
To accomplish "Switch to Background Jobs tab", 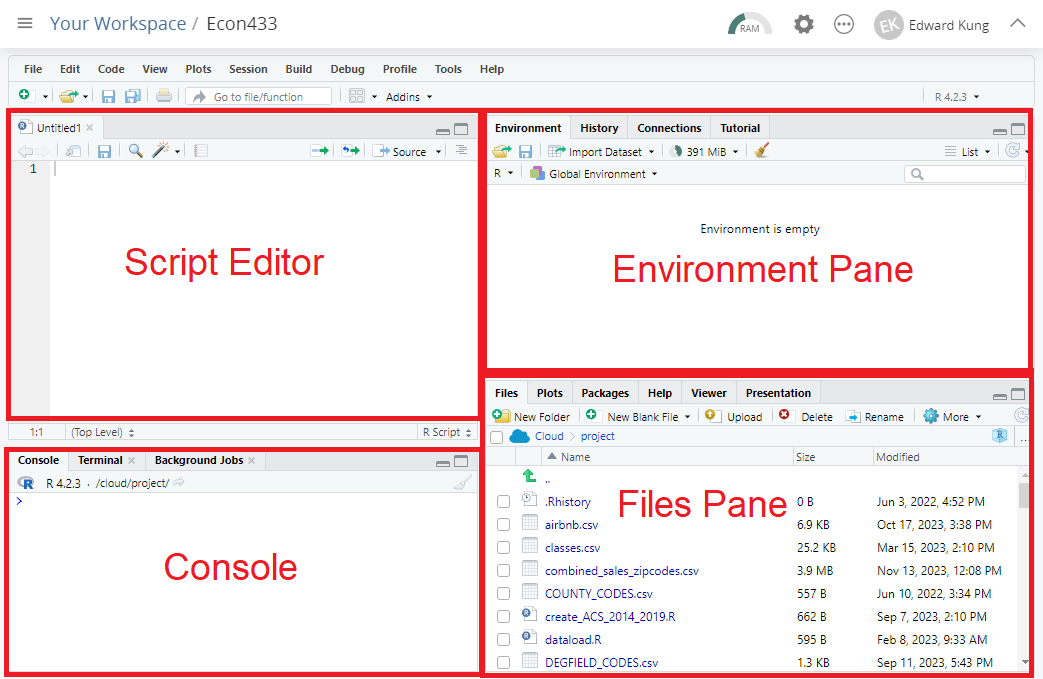I will click(x=199, y=460).
